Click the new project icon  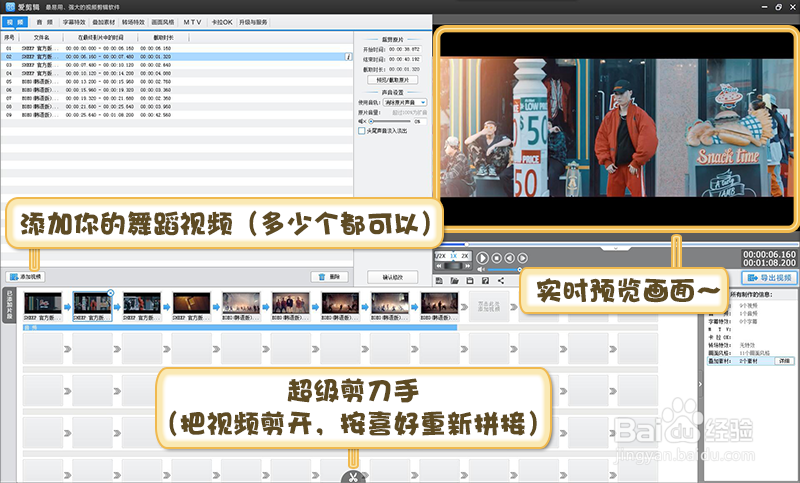point(439,281)
